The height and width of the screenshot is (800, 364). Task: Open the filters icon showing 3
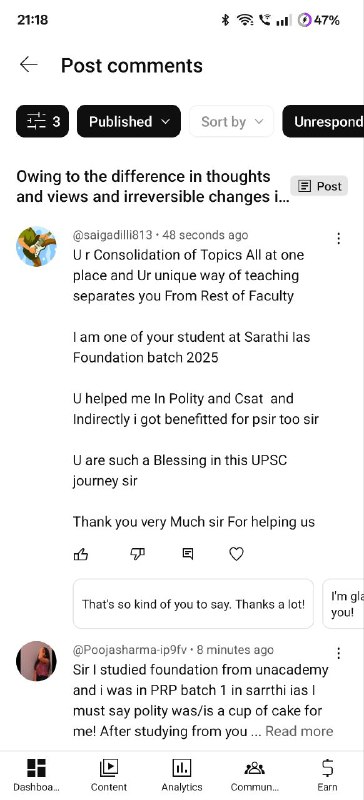pyautogui.click(x=42, y=121)
